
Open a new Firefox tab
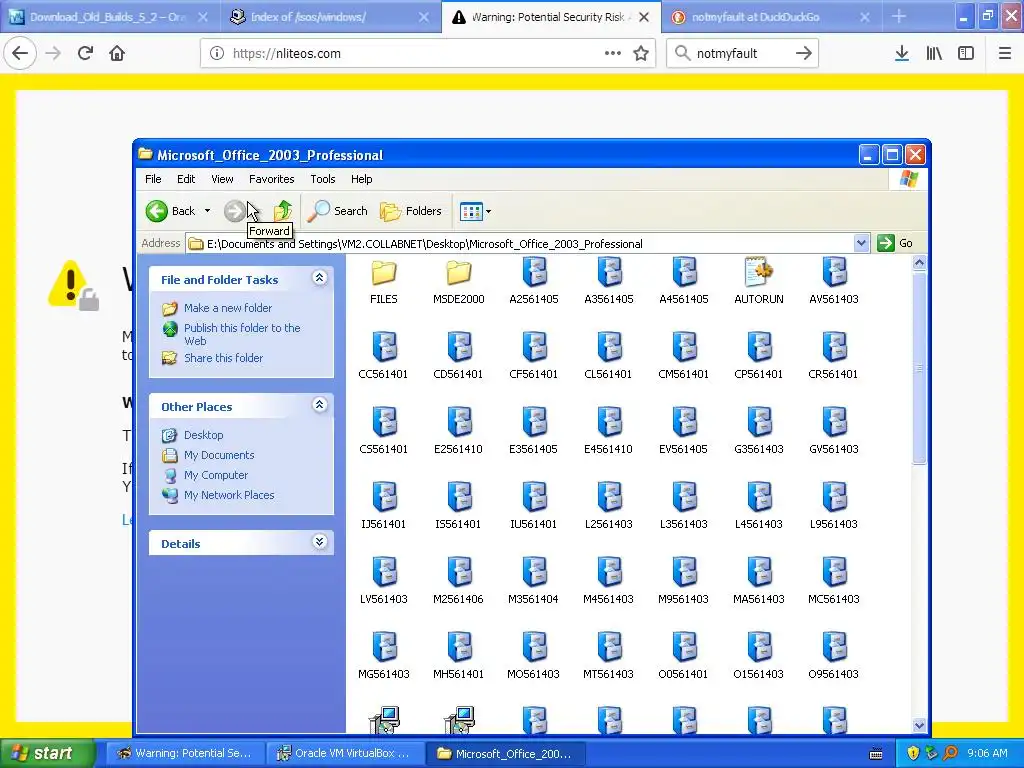click(899, 16)
